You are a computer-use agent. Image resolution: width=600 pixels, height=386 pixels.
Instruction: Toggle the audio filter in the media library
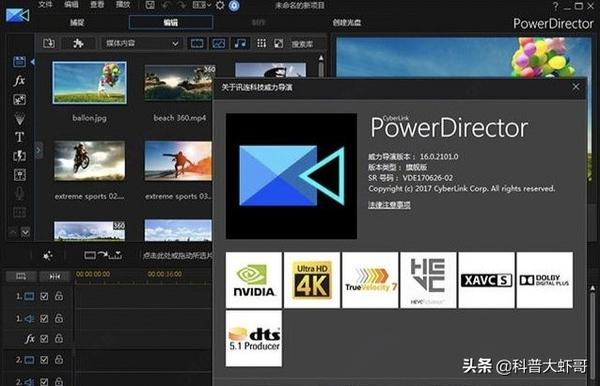[x=240, y=43]
